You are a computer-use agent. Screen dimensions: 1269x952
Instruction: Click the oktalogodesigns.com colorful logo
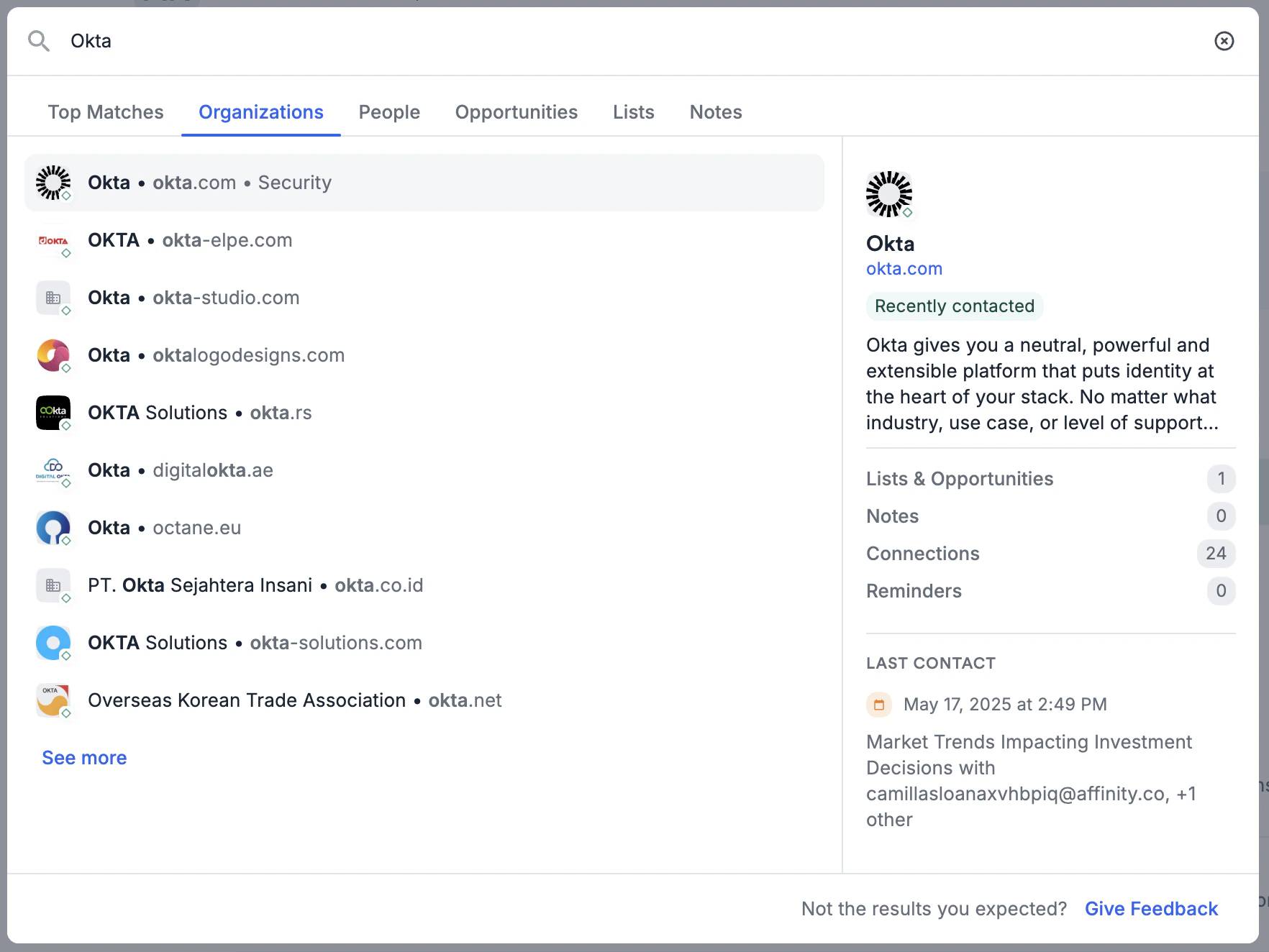point(53,355)
